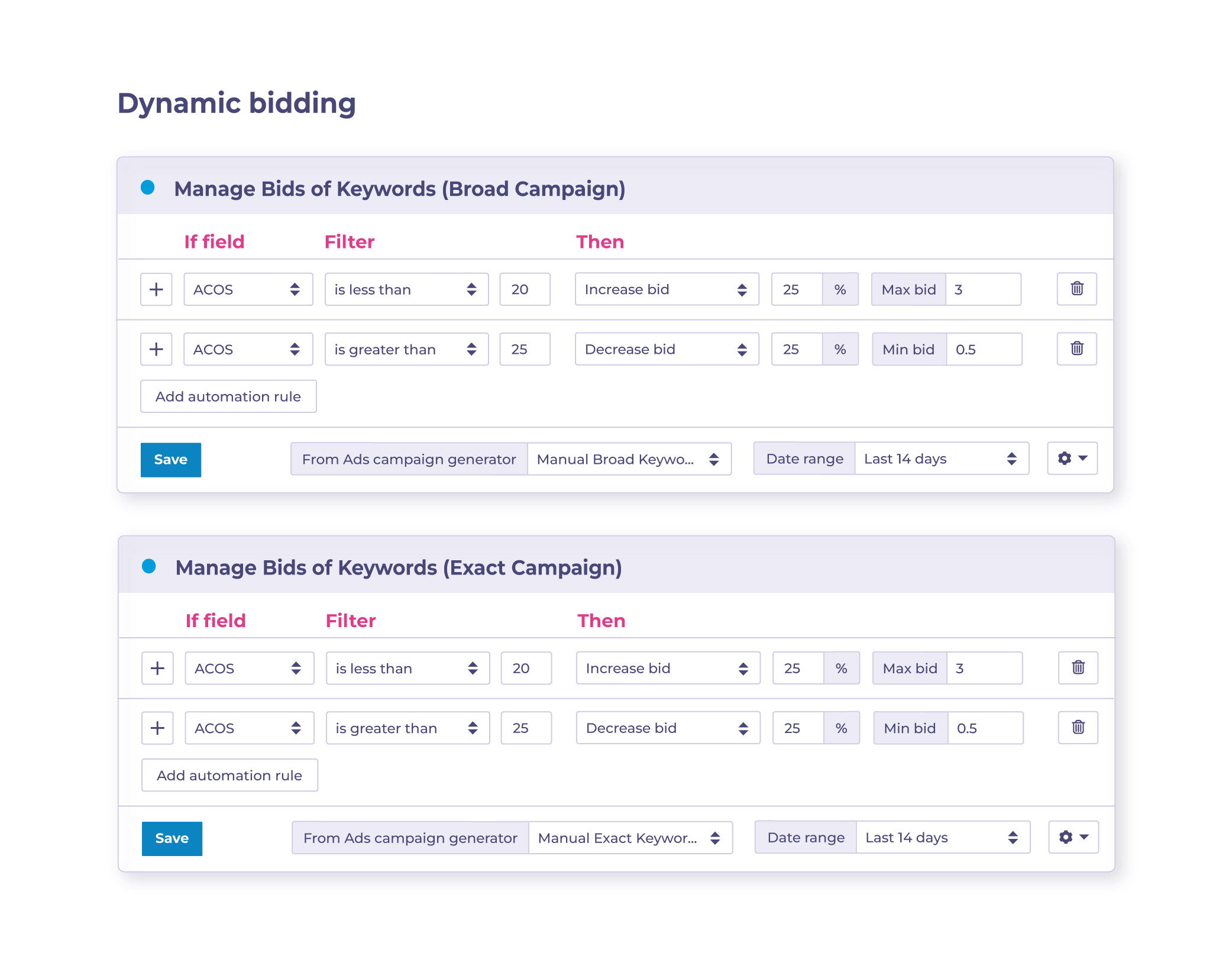Edit filter value 20 in Exact Campaign
Screen dimensions: 1232x959
pos(526,668)
